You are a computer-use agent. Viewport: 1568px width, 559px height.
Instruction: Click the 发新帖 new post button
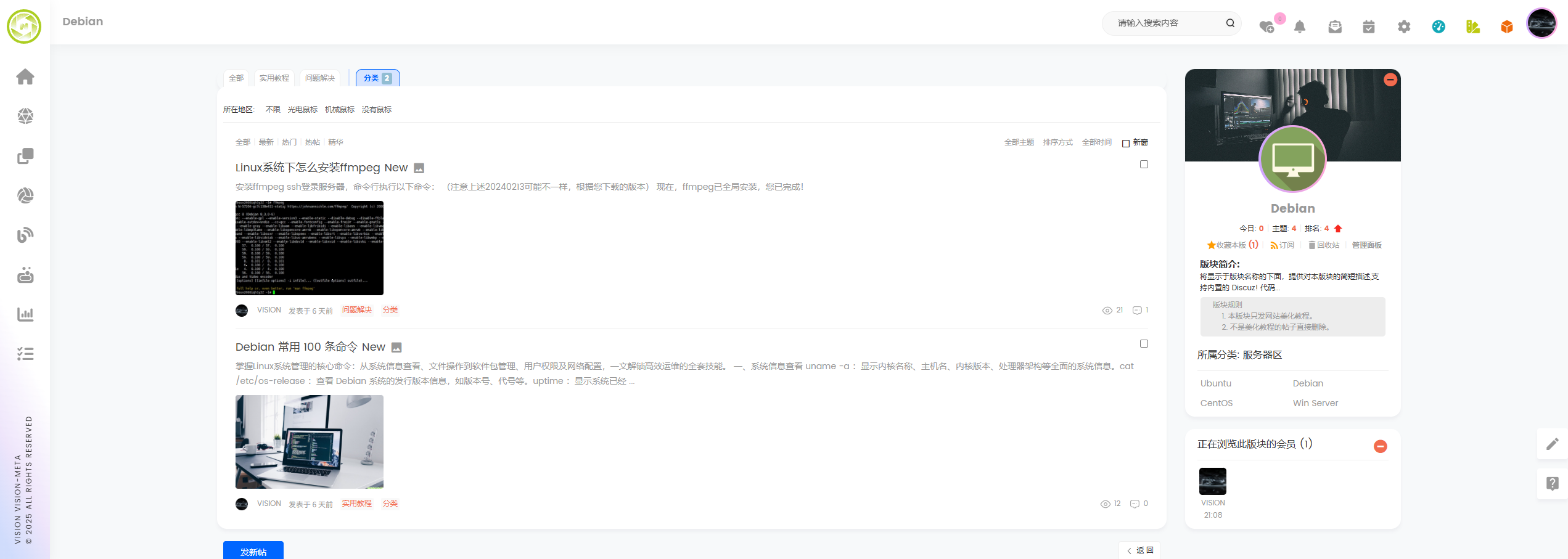253,551
